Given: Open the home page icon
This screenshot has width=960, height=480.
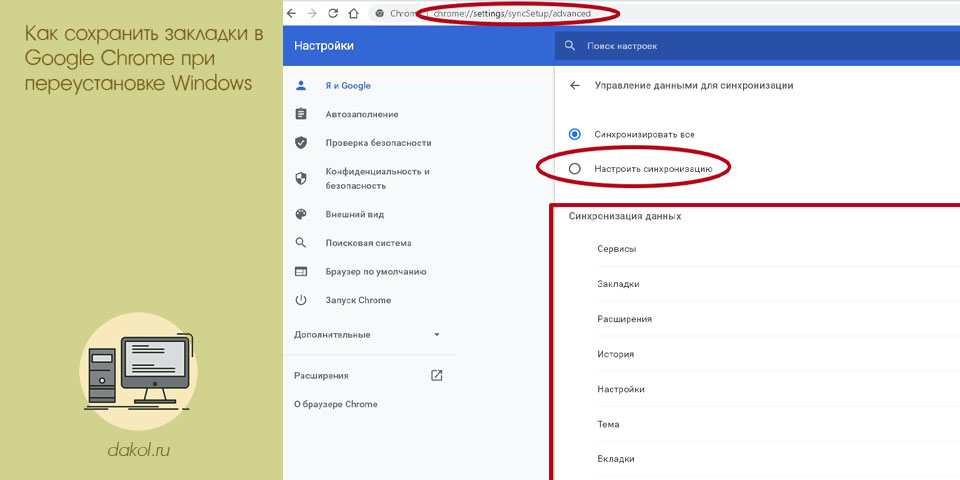Looking at the screenshot, I should [x=353, y=13].
